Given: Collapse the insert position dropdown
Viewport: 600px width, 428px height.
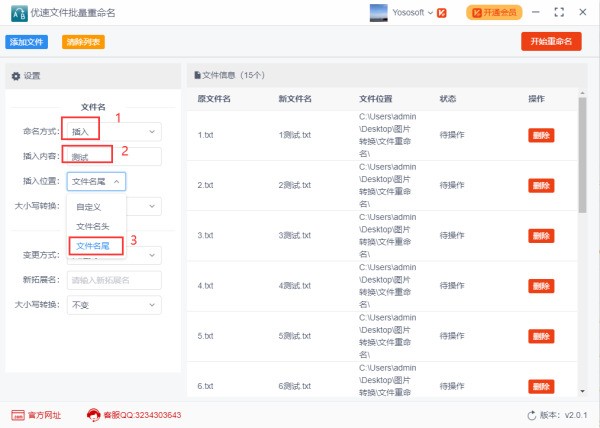Looking at the screenshot, I should tap(96, 181).
